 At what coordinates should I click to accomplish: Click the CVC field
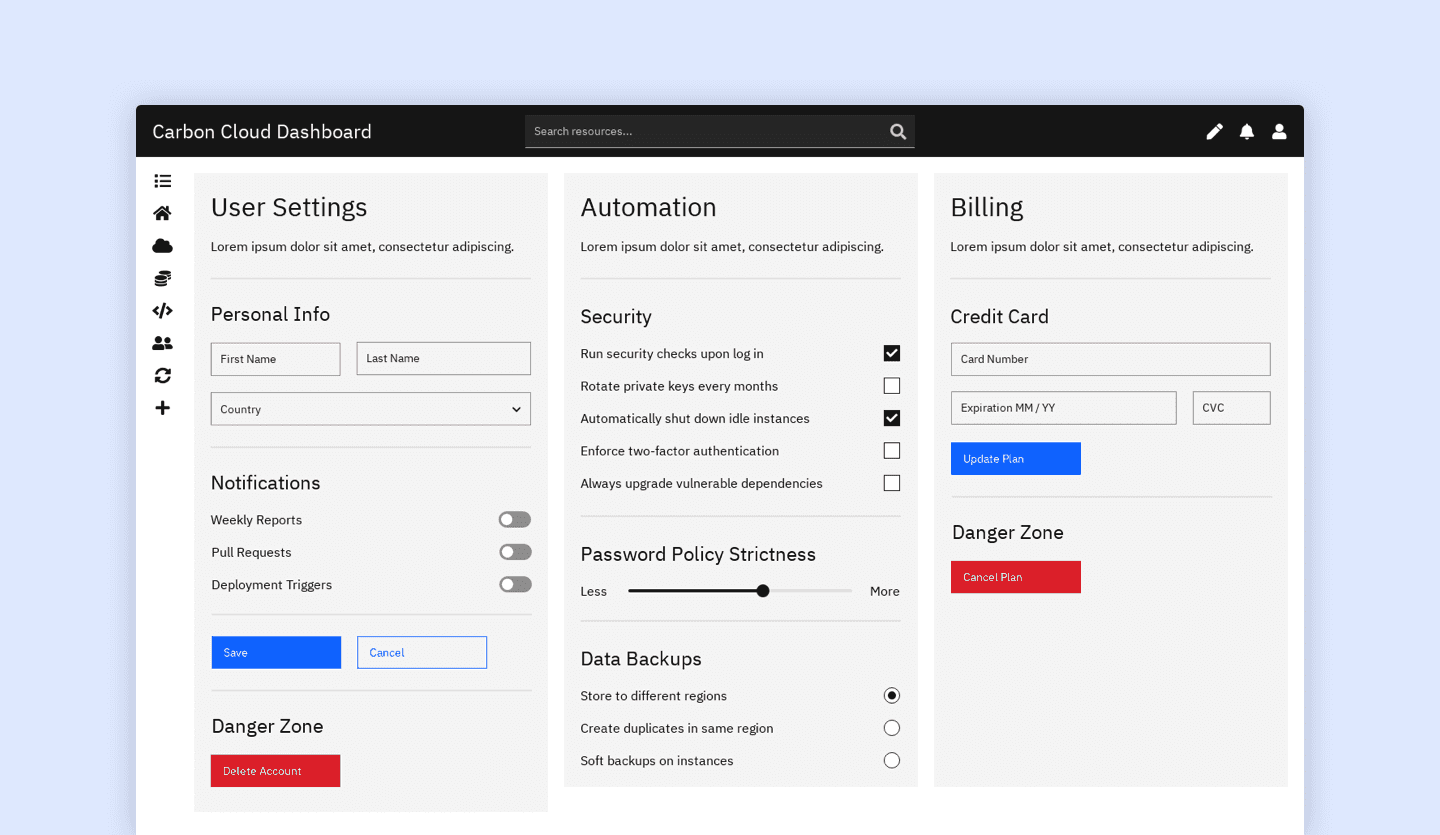(x=1231, y=408)
